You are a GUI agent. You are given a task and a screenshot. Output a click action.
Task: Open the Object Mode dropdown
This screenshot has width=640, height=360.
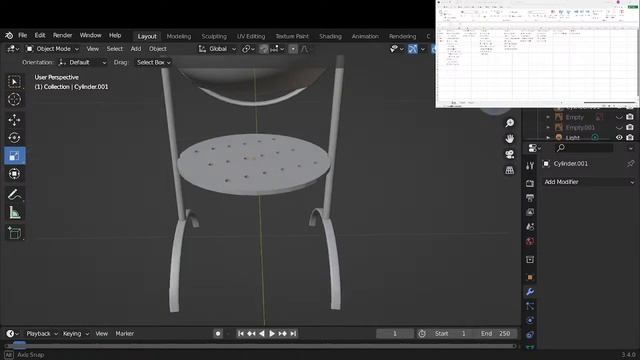point(53,49)
